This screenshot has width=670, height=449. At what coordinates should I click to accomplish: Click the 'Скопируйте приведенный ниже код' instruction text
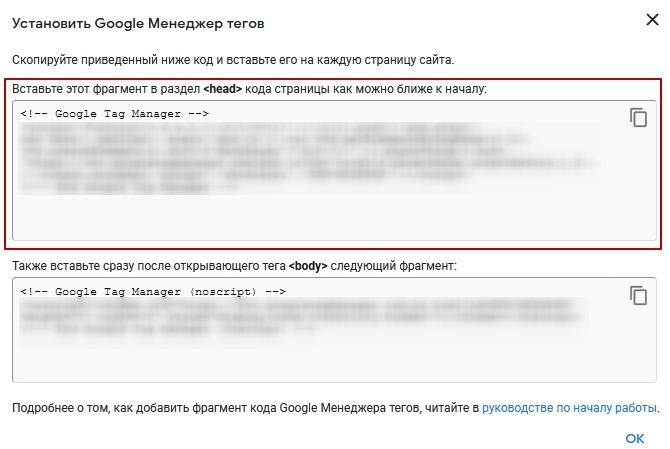233,60
